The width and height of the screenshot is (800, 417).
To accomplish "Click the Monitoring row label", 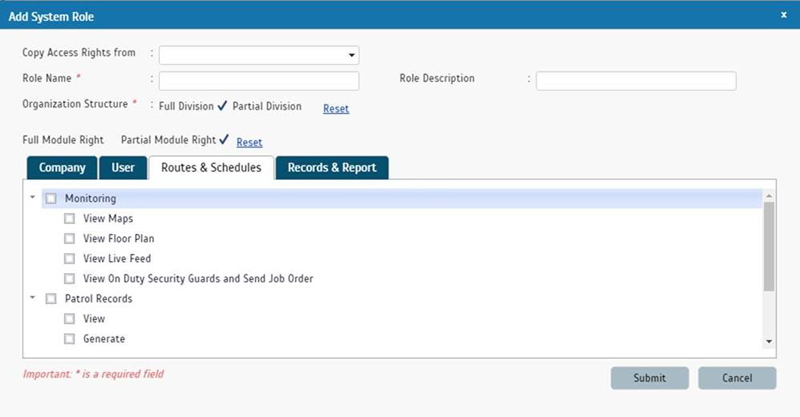I will coord(90,199).
